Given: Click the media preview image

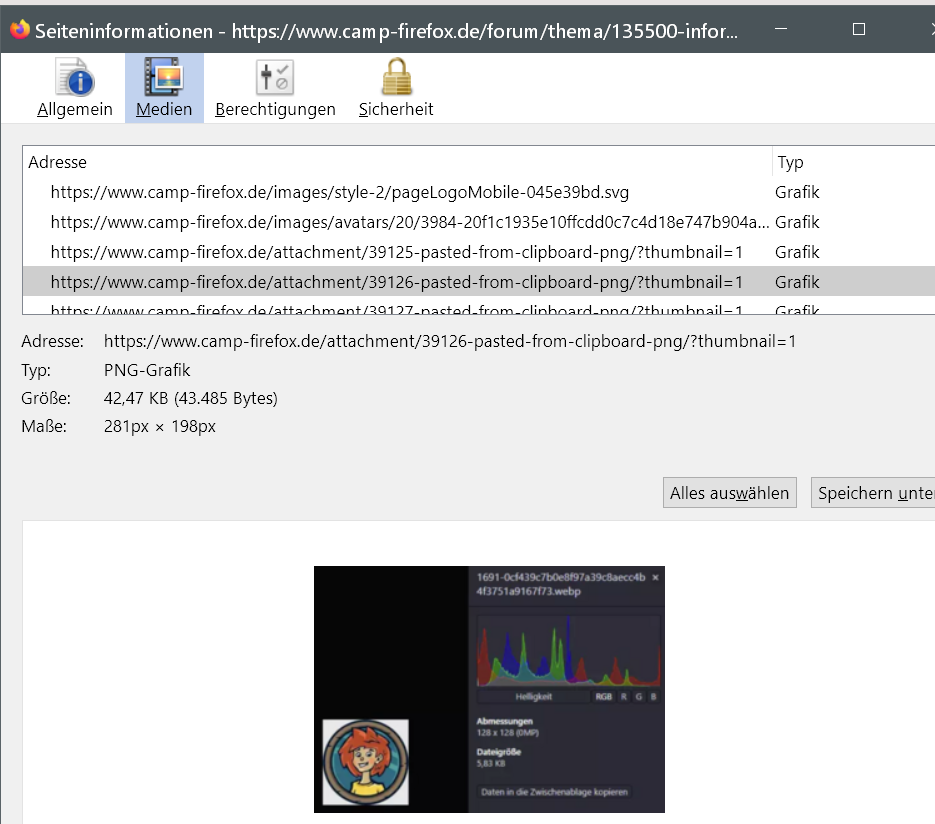Looking at the screenshot, I should [x=489, y=689].
